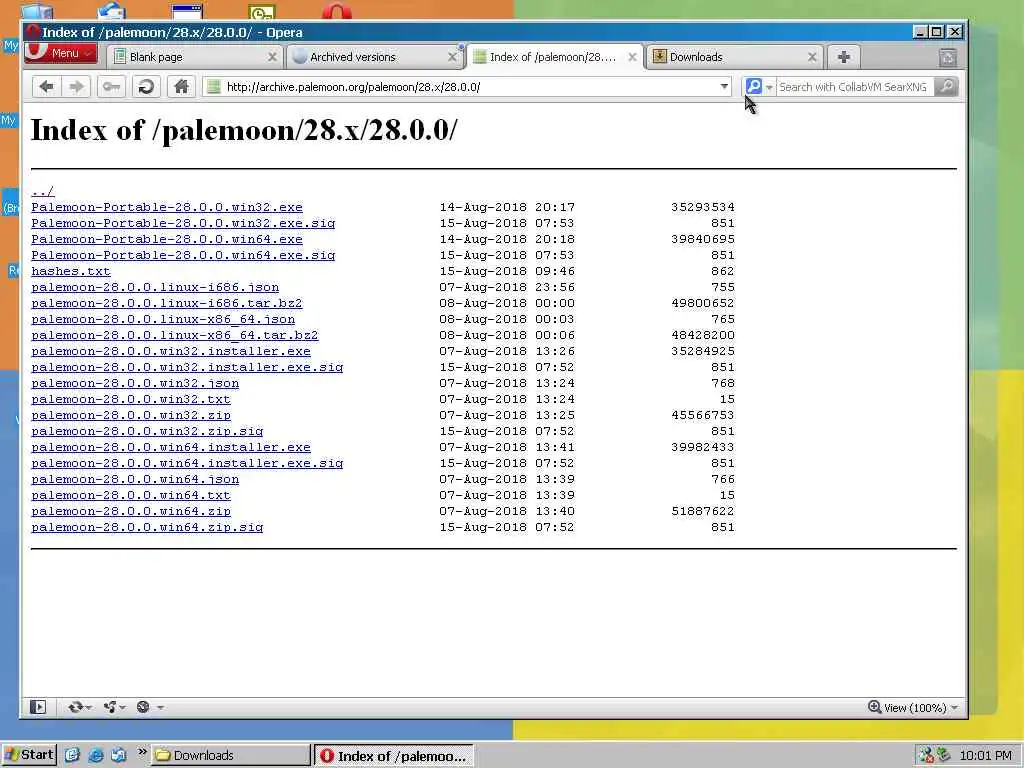Close the Blank page tab
Image resolution: width=1024 pixels, height=768 pixels.
(x=272, y=57)
